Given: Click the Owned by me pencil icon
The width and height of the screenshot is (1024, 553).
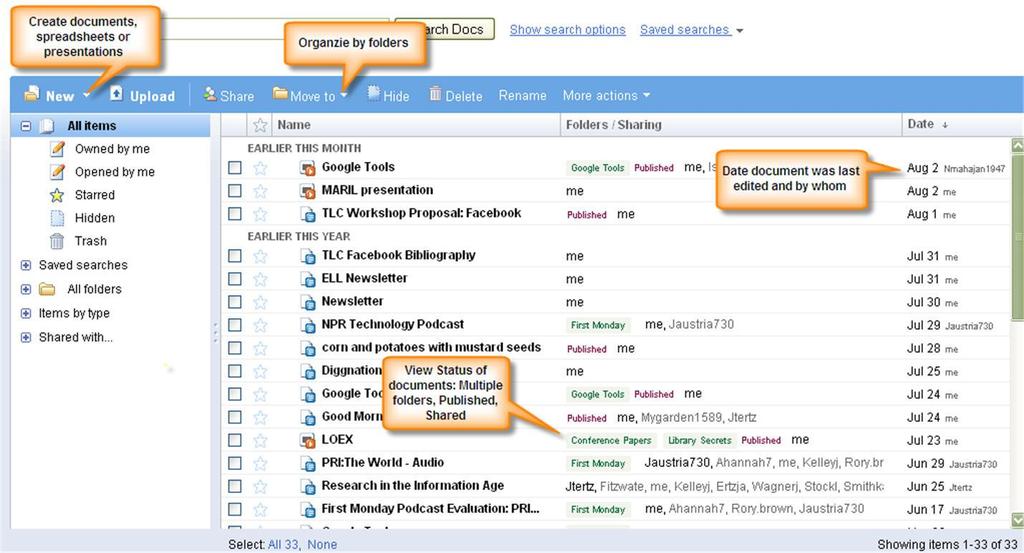Looking at the screenshot, I should click(x=57, y=149).
